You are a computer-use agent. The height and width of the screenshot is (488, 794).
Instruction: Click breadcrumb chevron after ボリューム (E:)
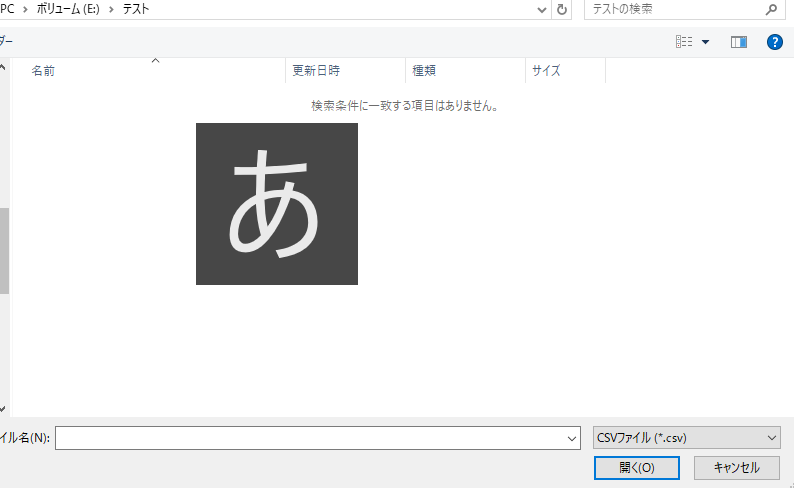111,10
